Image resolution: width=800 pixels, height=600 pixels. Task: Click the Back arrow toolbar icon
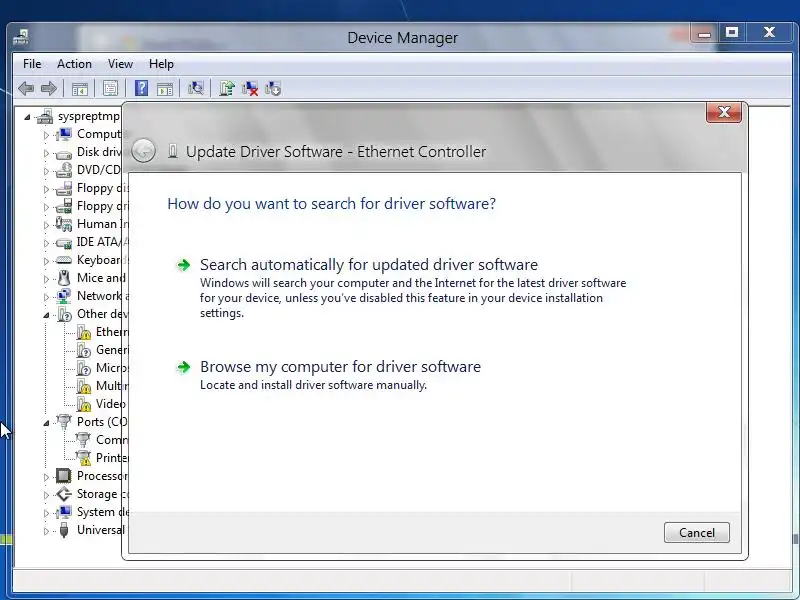(26, 89)
